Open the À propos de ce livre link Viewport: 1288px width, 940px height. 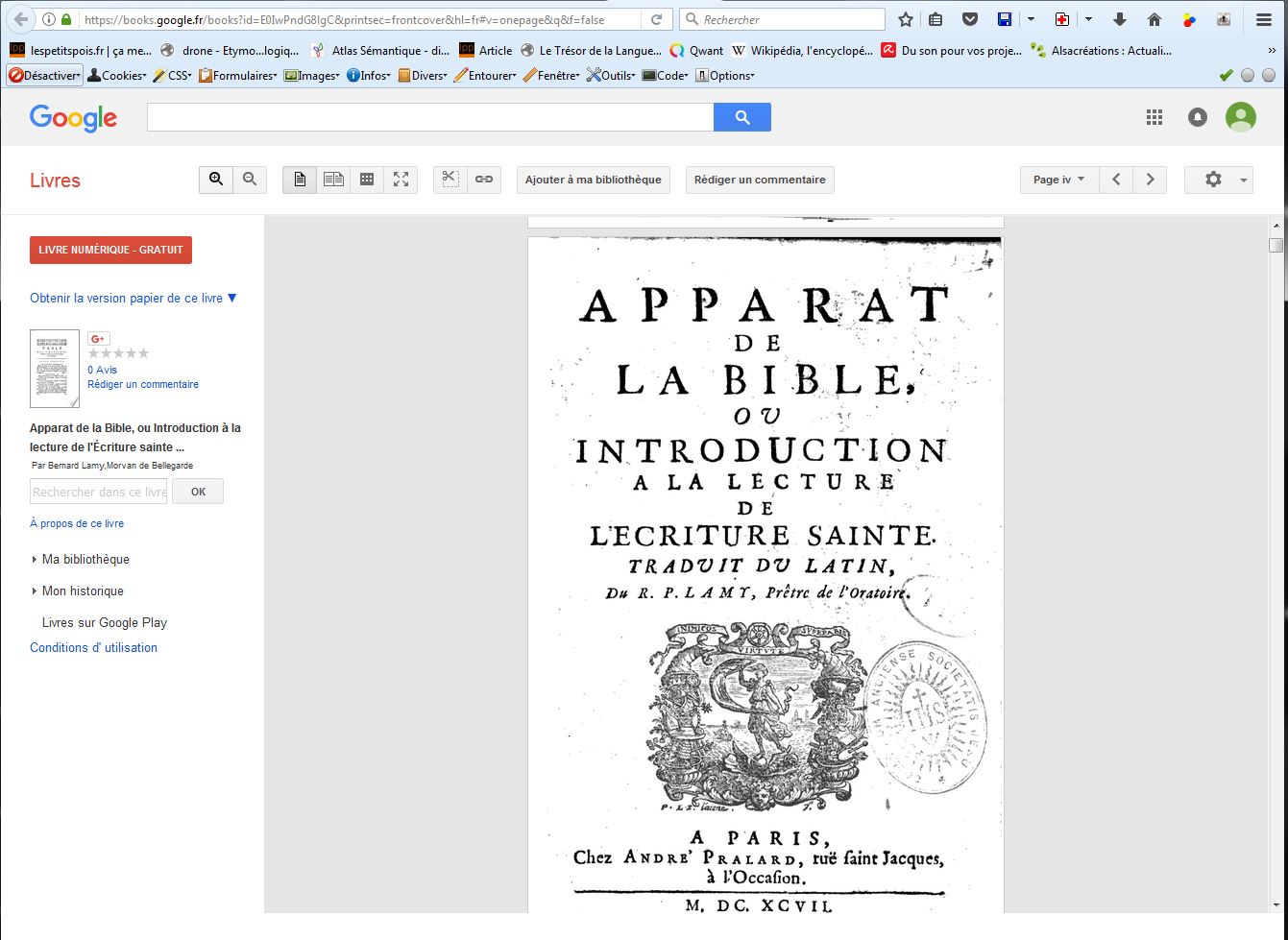77,523
